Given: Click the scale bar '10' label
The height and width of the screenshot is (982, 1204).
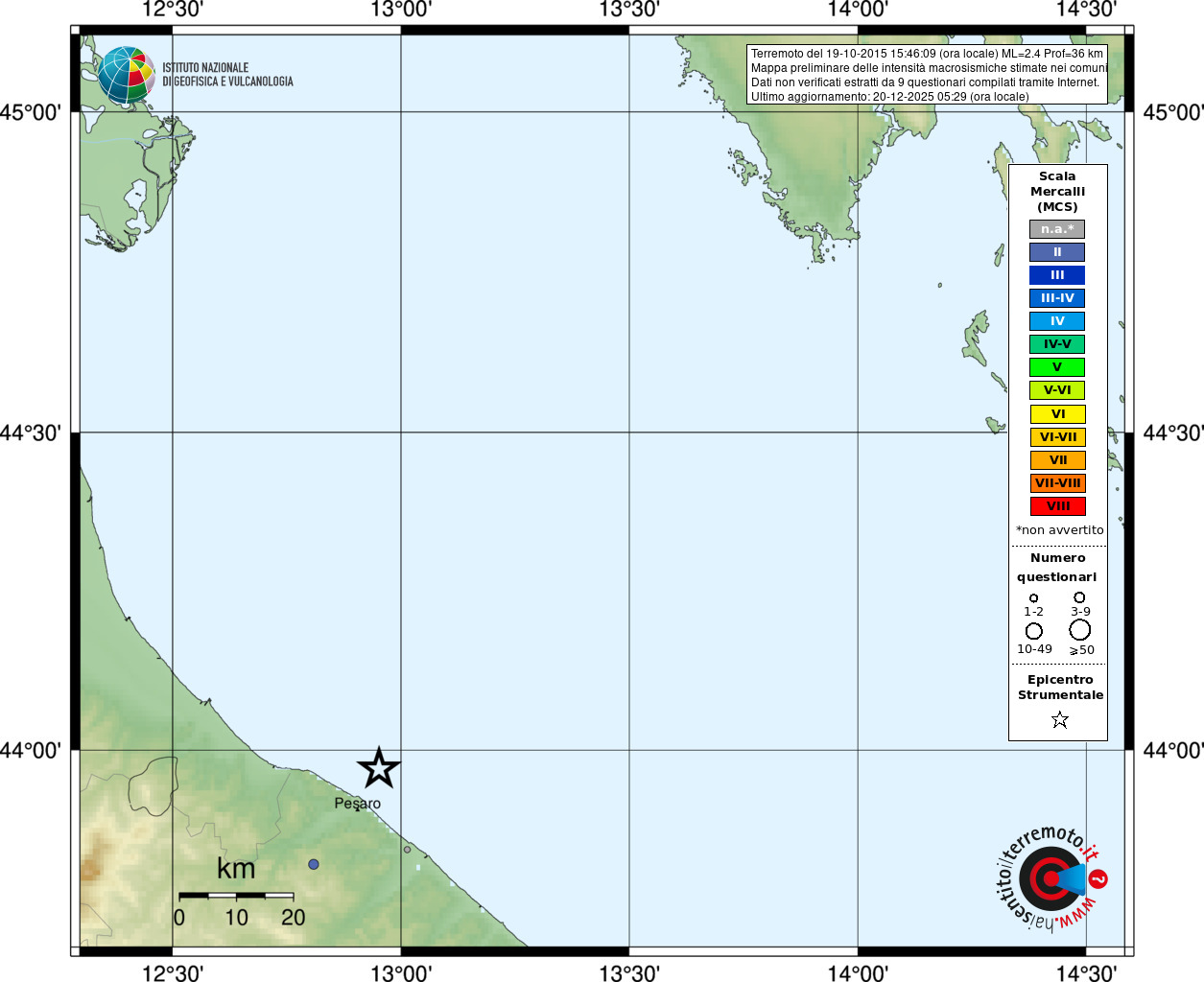Looking at the screenshot, I should point(236,918).
